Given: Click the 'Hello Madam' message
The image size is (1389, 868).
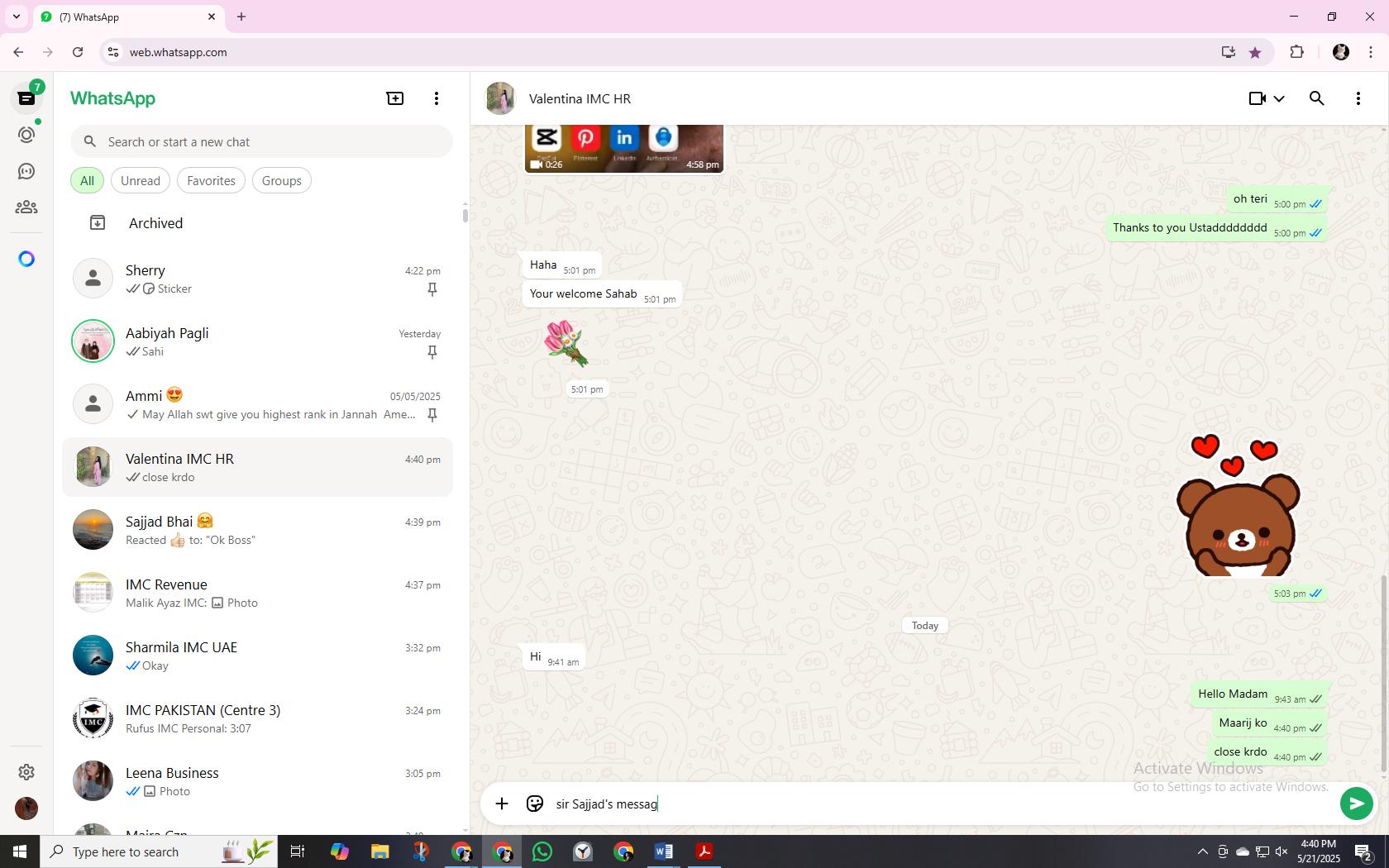Looking at the screenshot, I should [x=1259, y=694].
